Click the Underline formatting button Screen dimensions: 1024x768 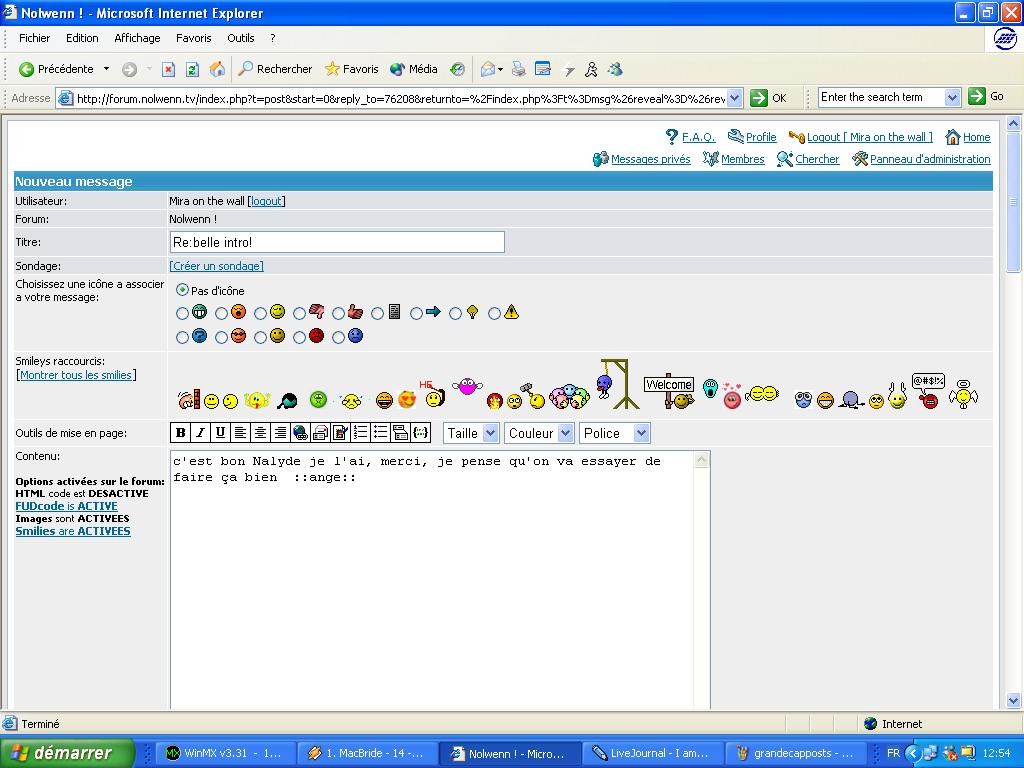click(220, 433)
